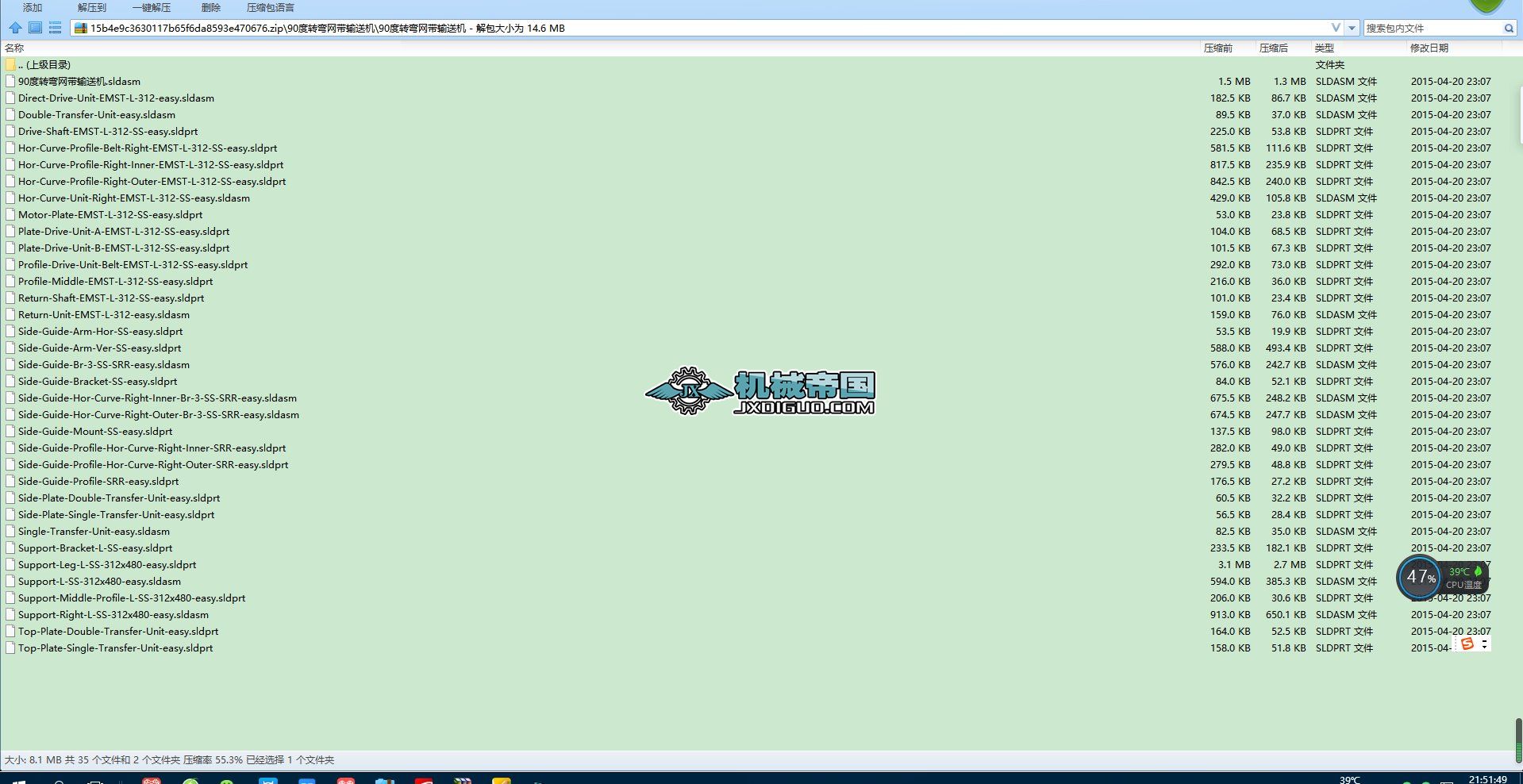
Task: Click the file icon of Top-Plate-Single-Transfer-Unit-easy.sldprt
Action: tap(10, 648)
